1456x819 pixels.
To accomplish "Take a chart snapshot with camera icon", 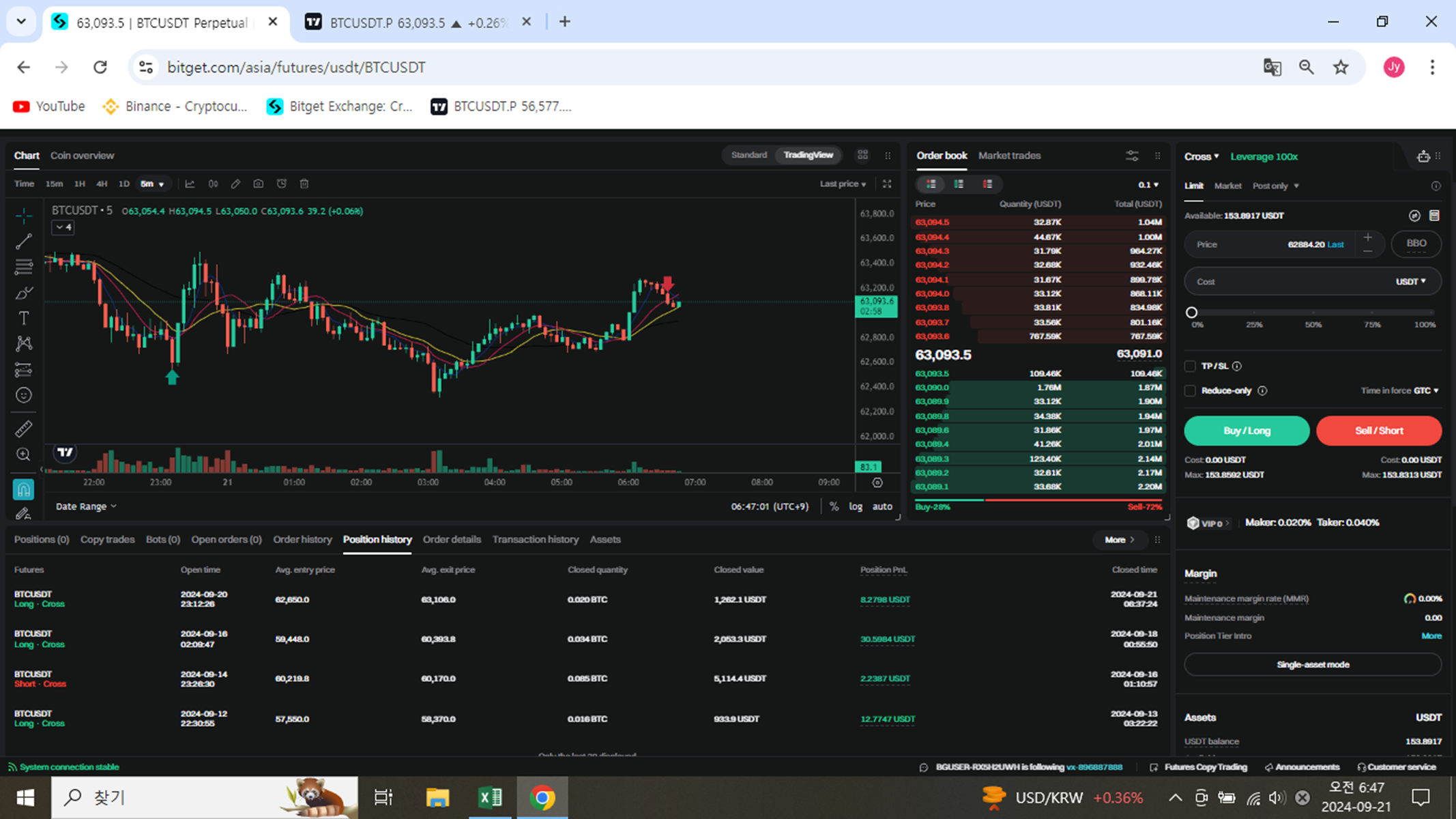I will coord(258,184).
